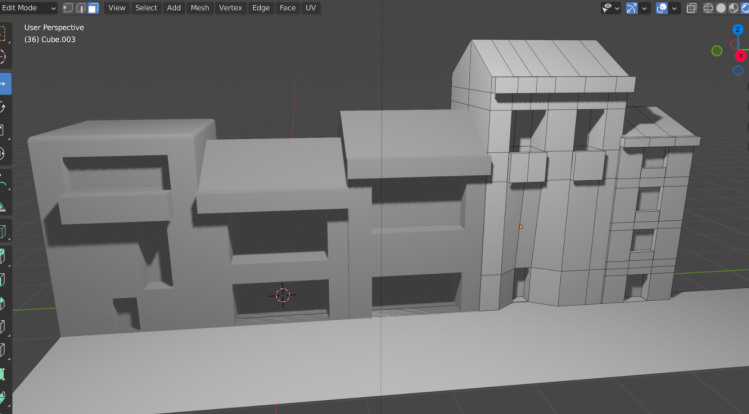Open the UV menu
749x414 pixels.
pyautogui.click(x=311, y=7)
